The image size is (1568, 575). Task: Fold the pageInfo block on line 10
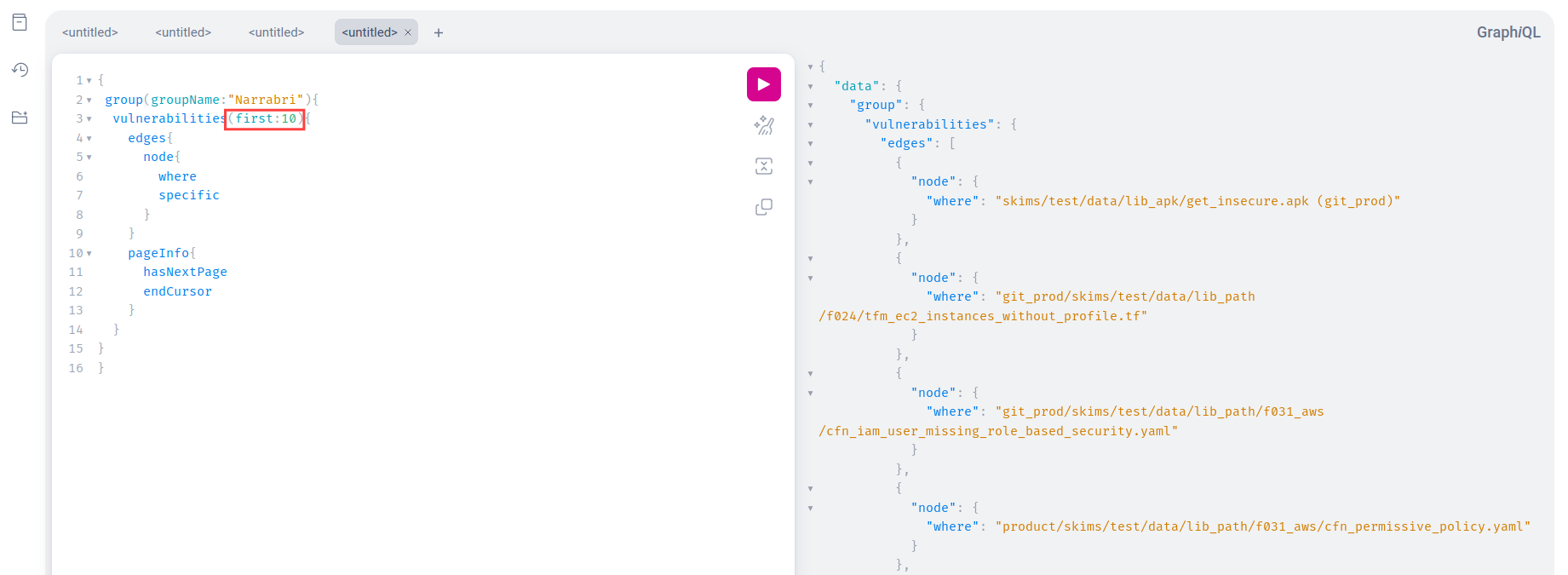(89, 254)
